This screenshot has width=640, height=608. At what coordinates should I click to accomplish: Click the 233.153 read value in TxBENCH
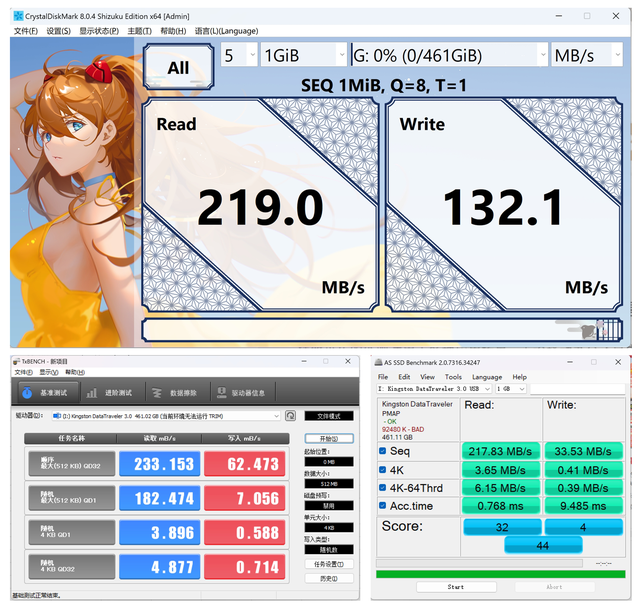click(160, 464)
